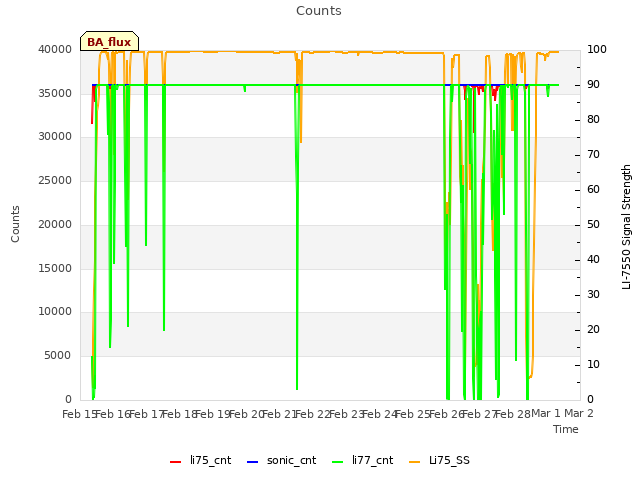
Task: Click the 100 tick on signal strength axis
Action: [597, 49]
